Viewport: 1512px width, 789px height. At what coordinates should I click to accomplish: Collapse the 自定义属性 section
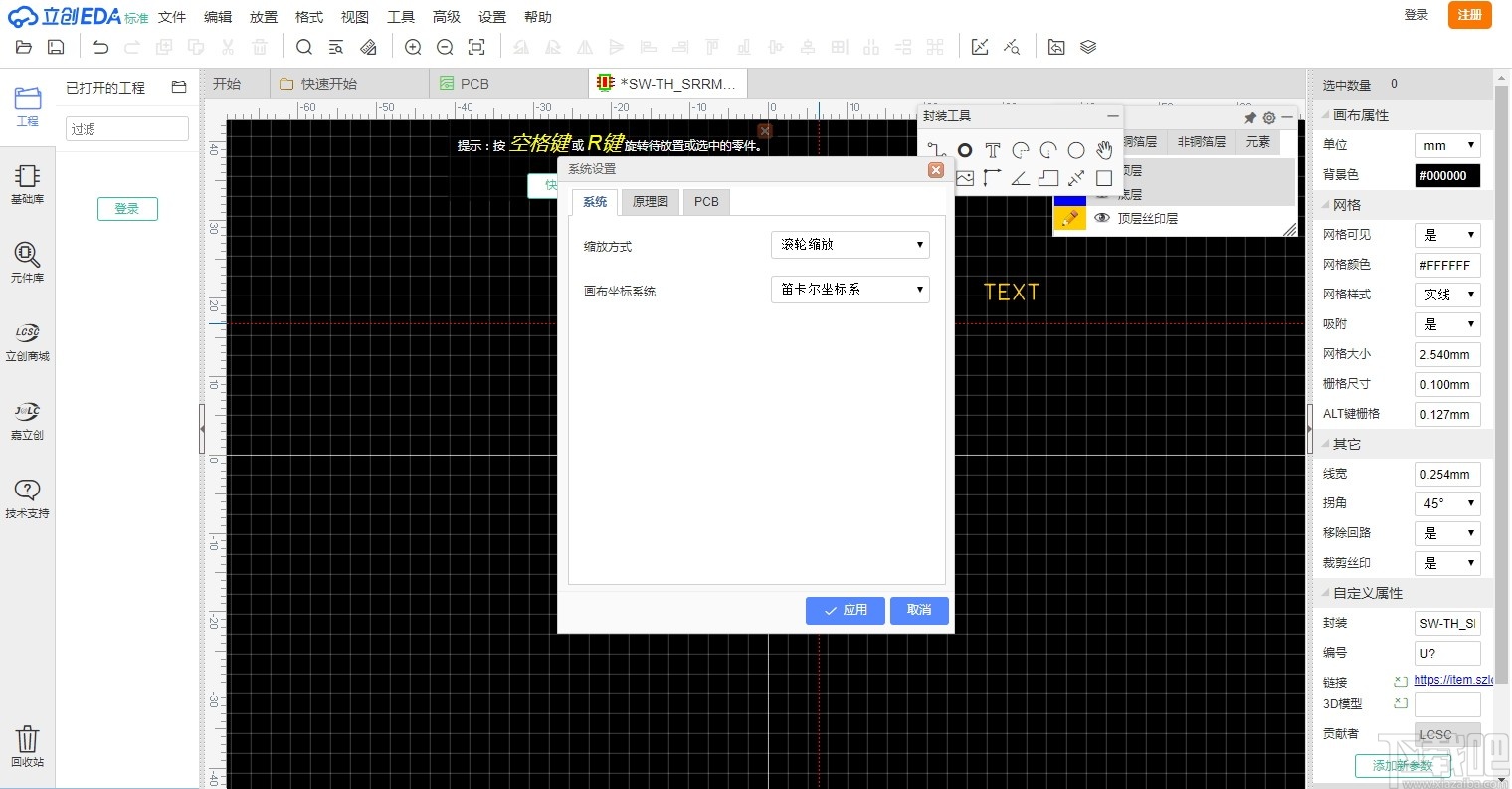pos(1325,594)
